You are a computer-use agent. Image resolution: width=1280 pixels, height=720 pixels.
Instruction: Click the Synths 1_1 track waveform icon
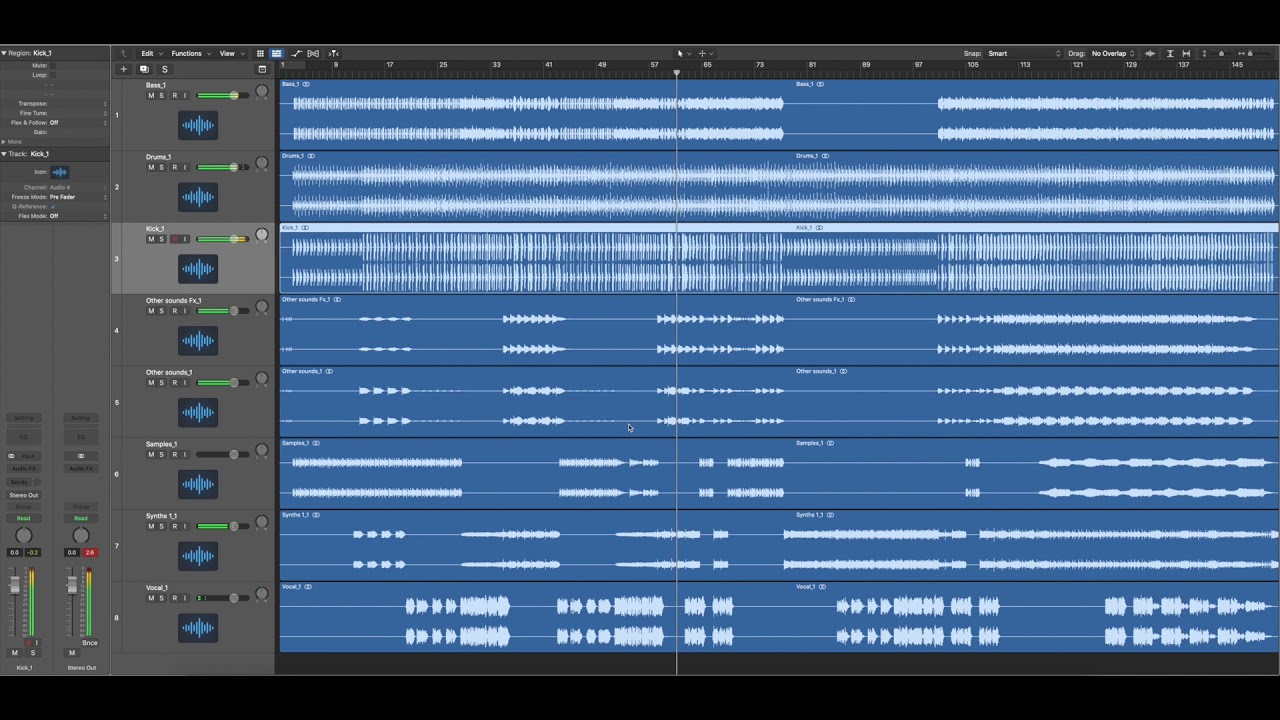pos(198,556)
